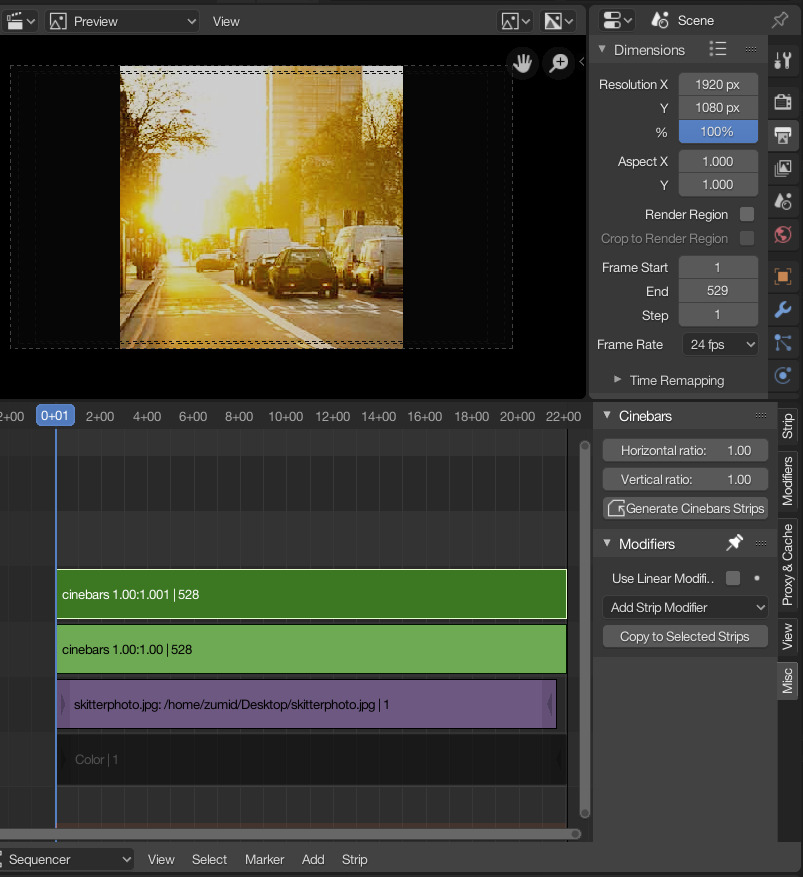
Task: Click Generate Cinebars Strips button
Action: pos(685,508)
